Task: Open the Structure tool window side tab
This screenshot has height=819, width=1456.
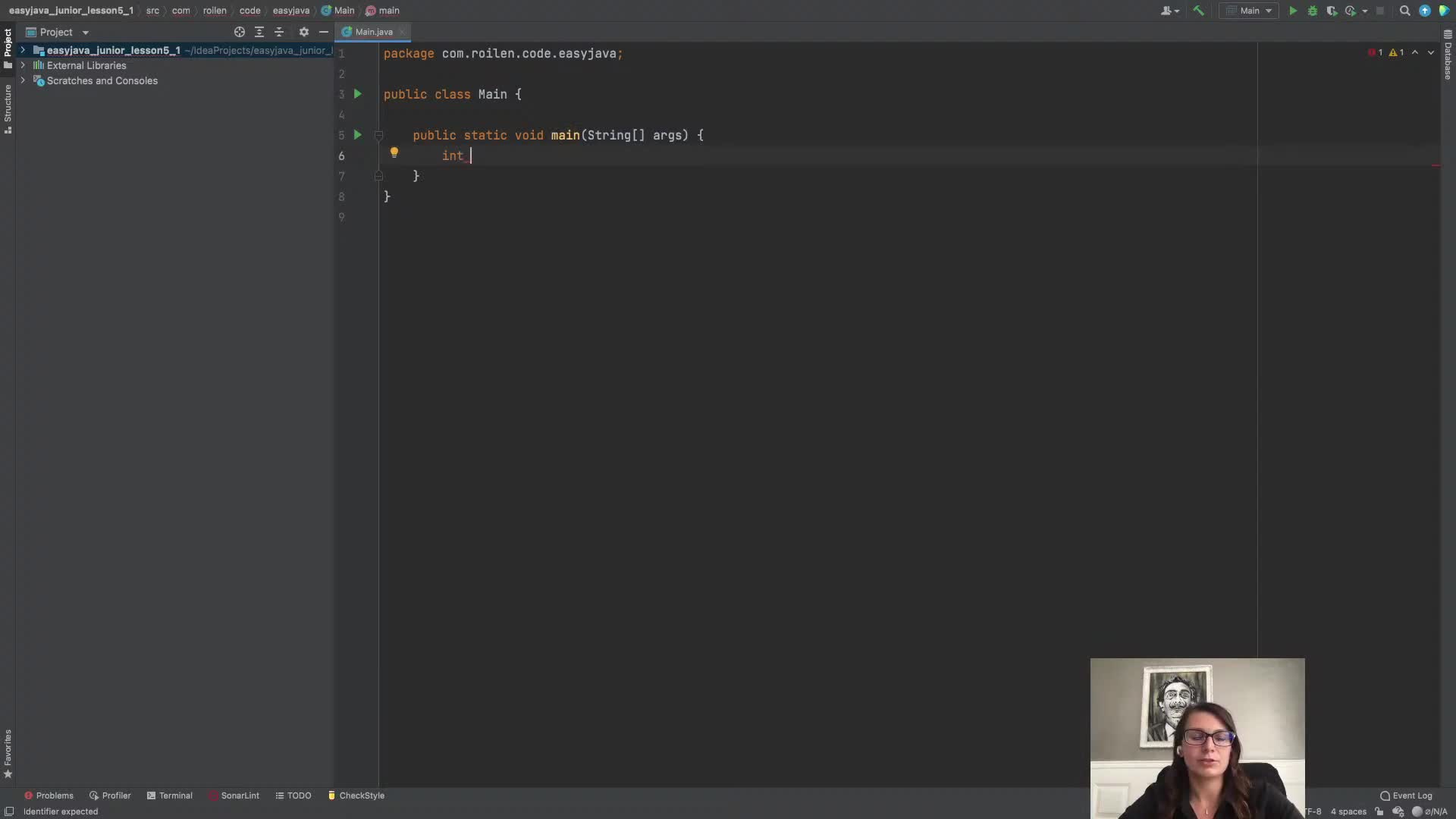Action: [x=8, y=108]
